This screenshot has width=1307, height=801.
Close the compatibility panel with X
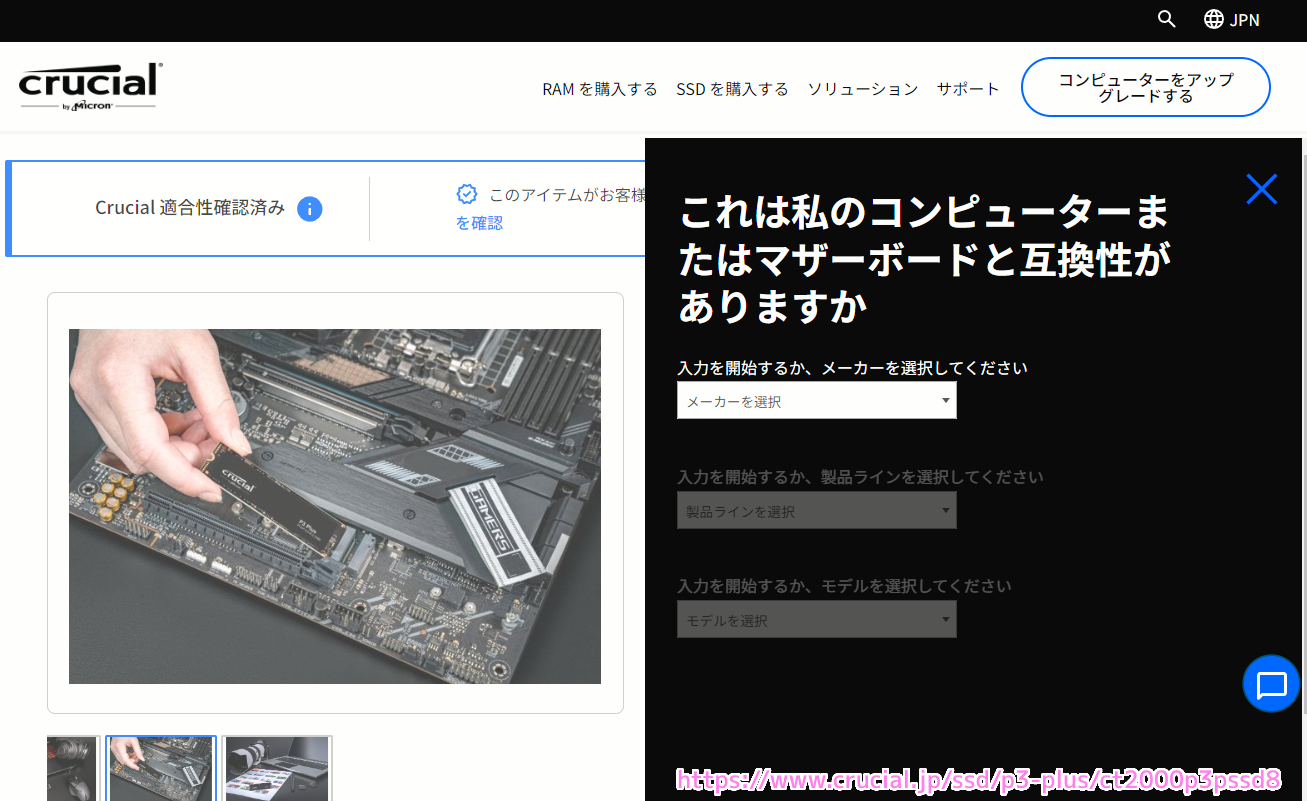pos(1261,189)
